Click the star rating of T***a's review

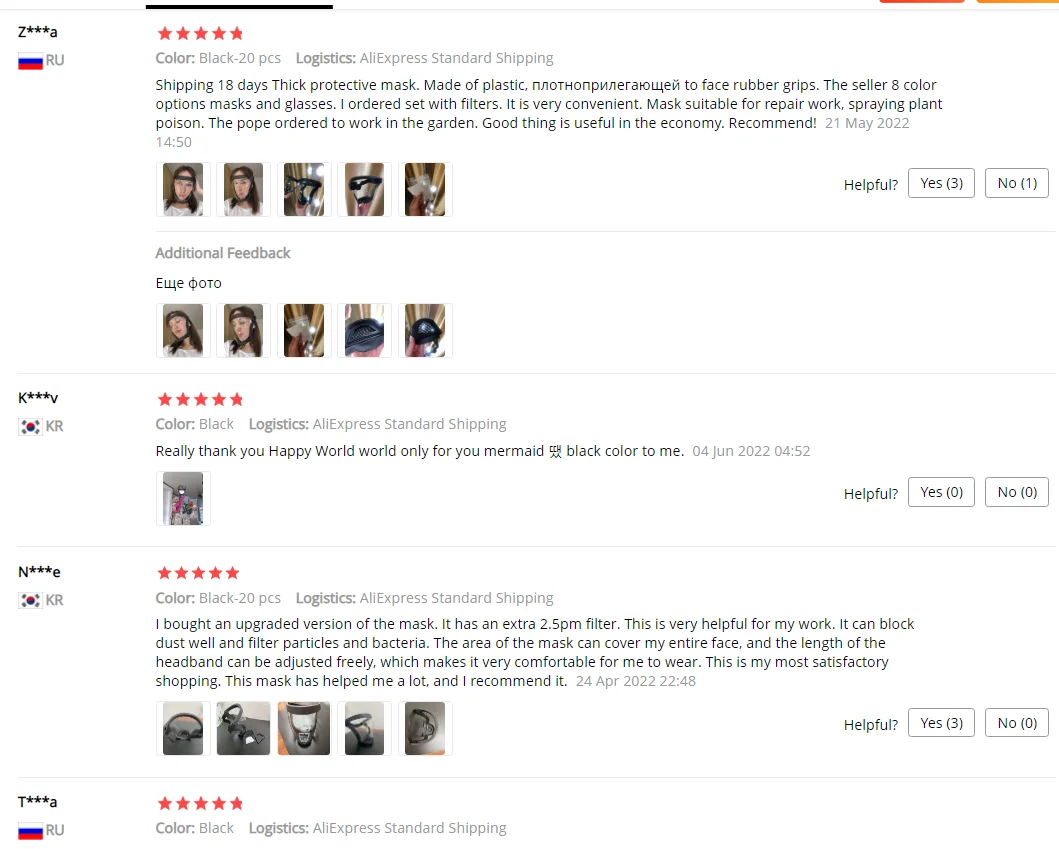(x=200, y=803)
